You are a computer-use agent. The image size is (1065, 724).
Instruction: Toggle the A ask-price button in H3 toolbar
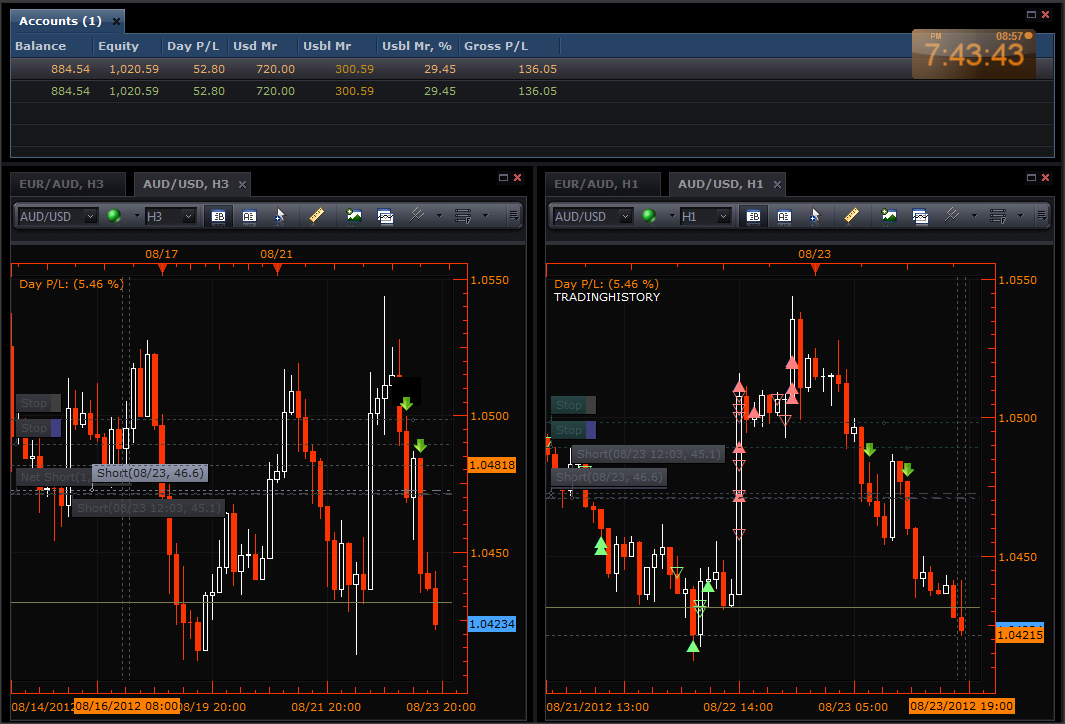(x=249, y=215)
